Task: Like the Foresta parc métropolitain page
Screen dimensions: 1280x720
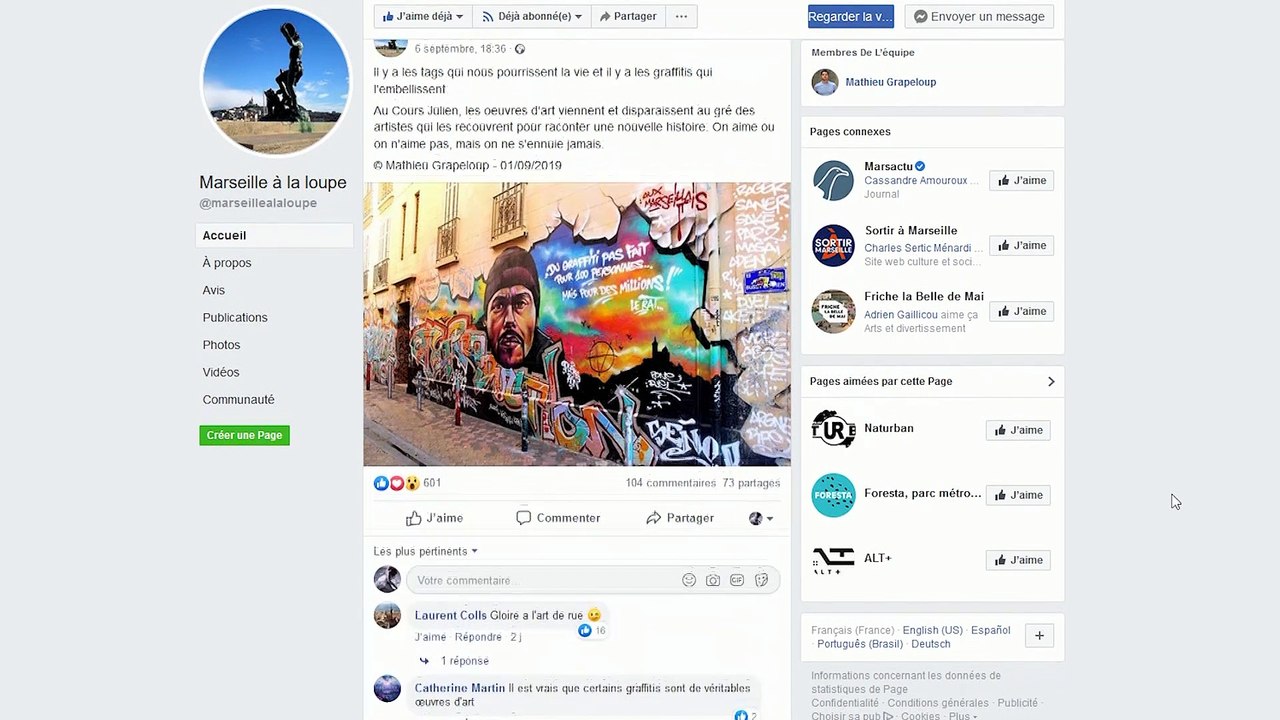Action: coord(1018,495)
